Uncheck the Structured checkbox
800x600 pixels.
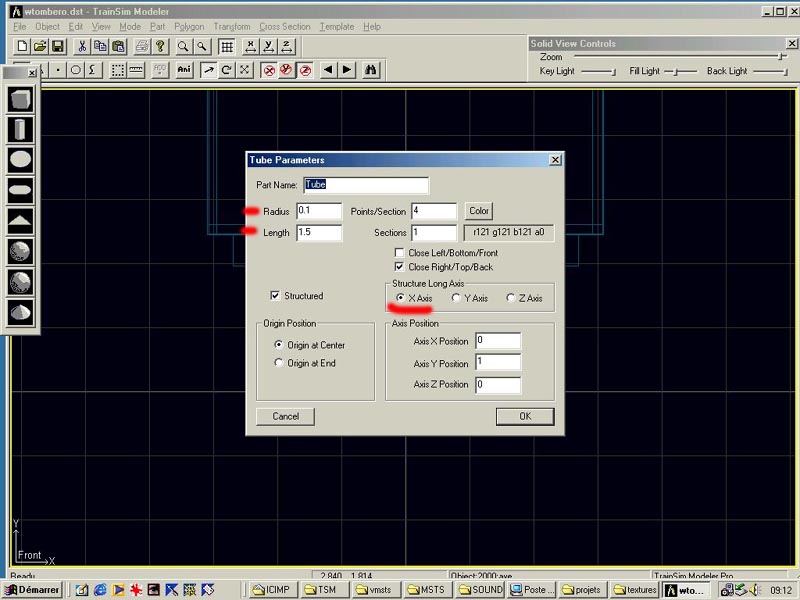275,296
